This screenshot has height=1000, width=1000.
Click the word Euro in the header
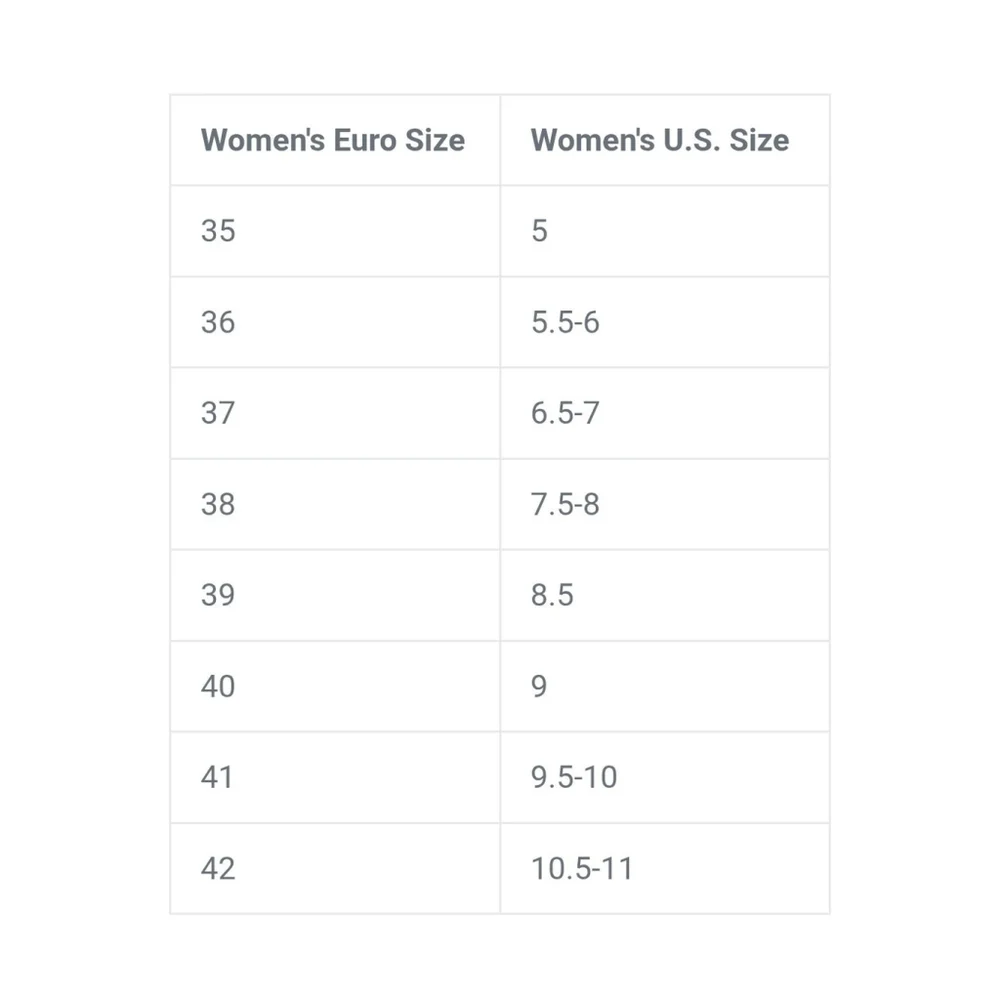pos(365,140)
